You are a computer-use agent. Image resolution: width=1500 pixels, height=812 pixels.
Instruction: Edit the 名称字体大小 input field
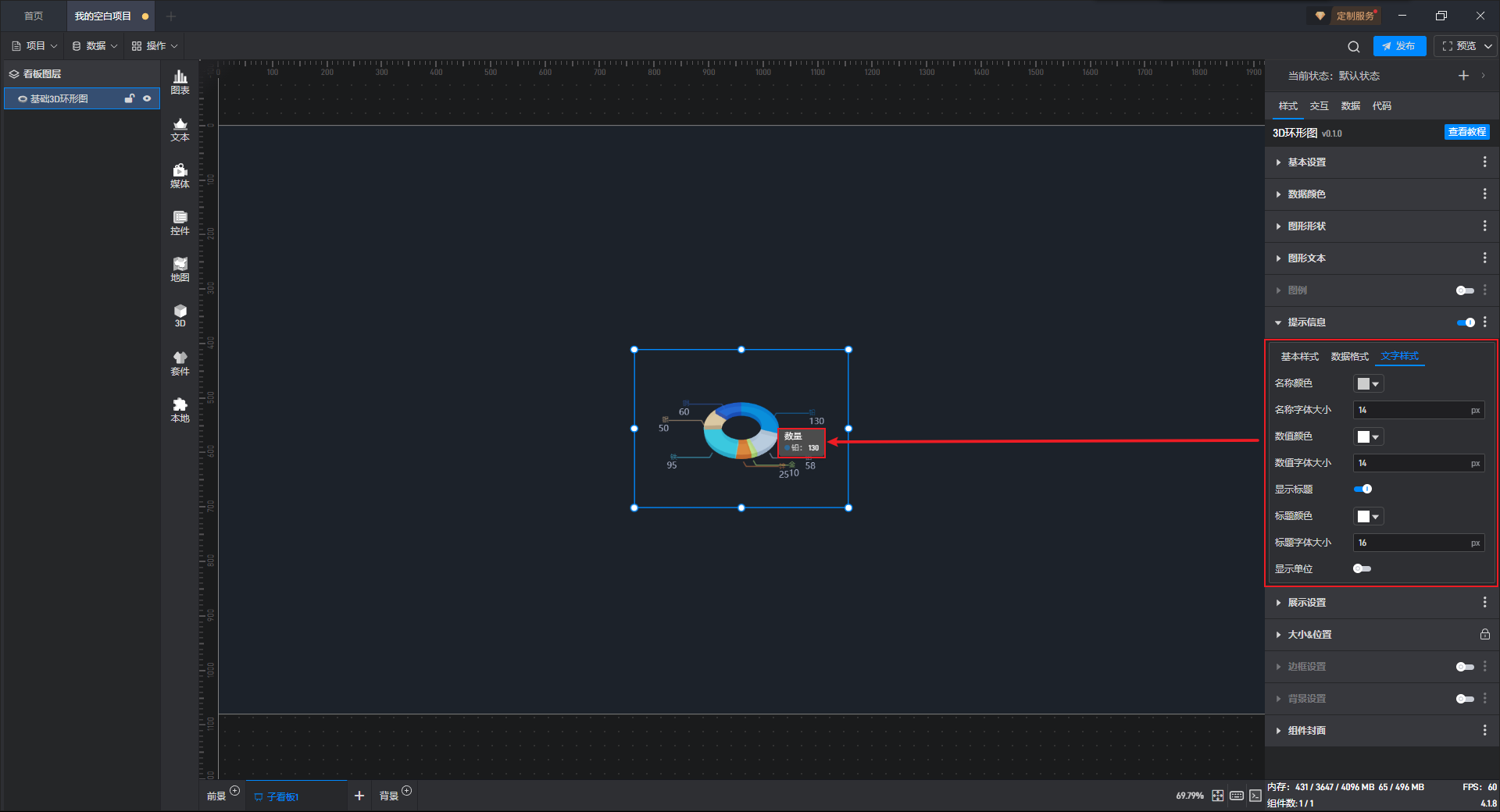pos(1418,410)
